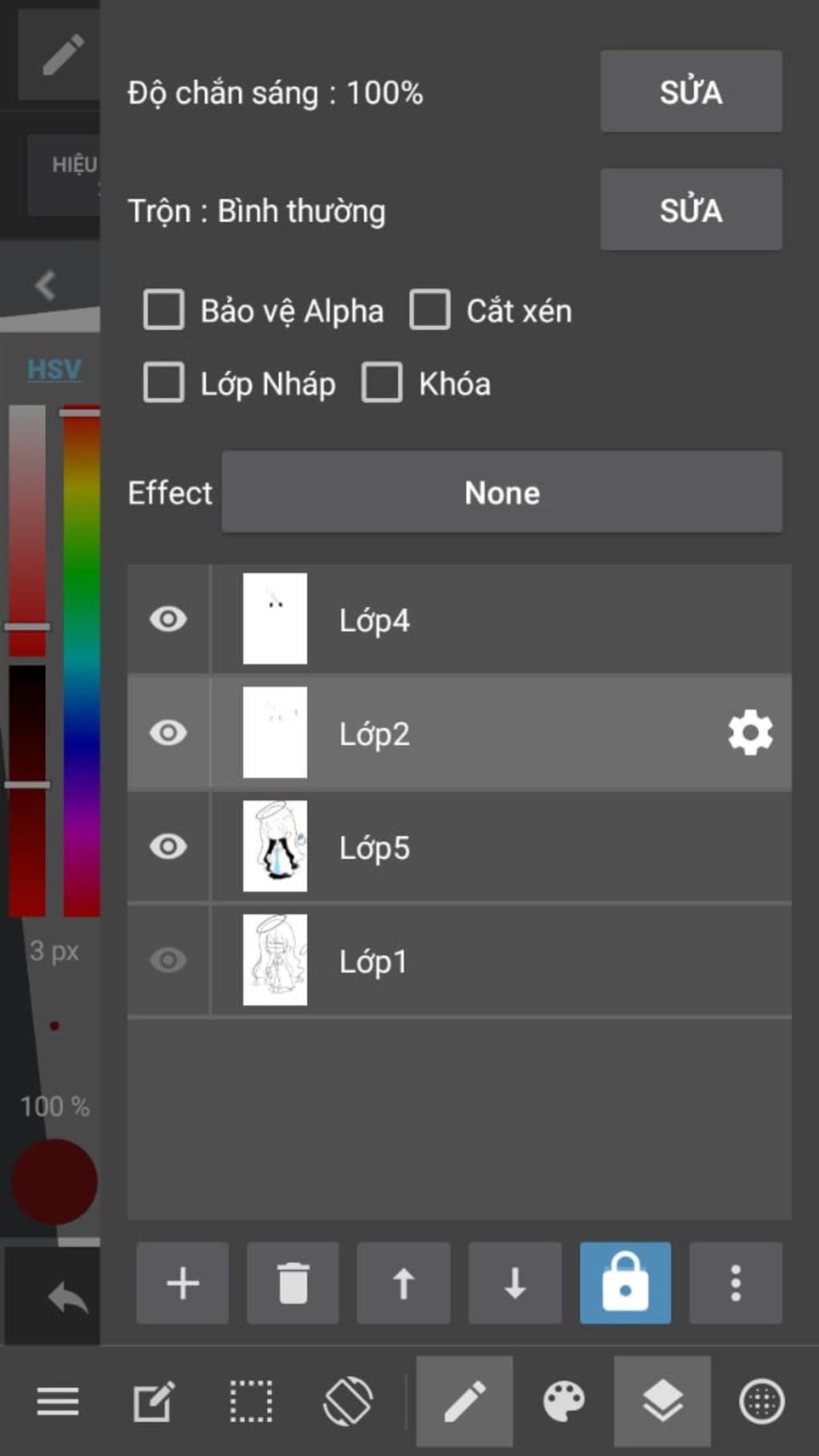Toggle the Khóa checkbox

(382, 382)
